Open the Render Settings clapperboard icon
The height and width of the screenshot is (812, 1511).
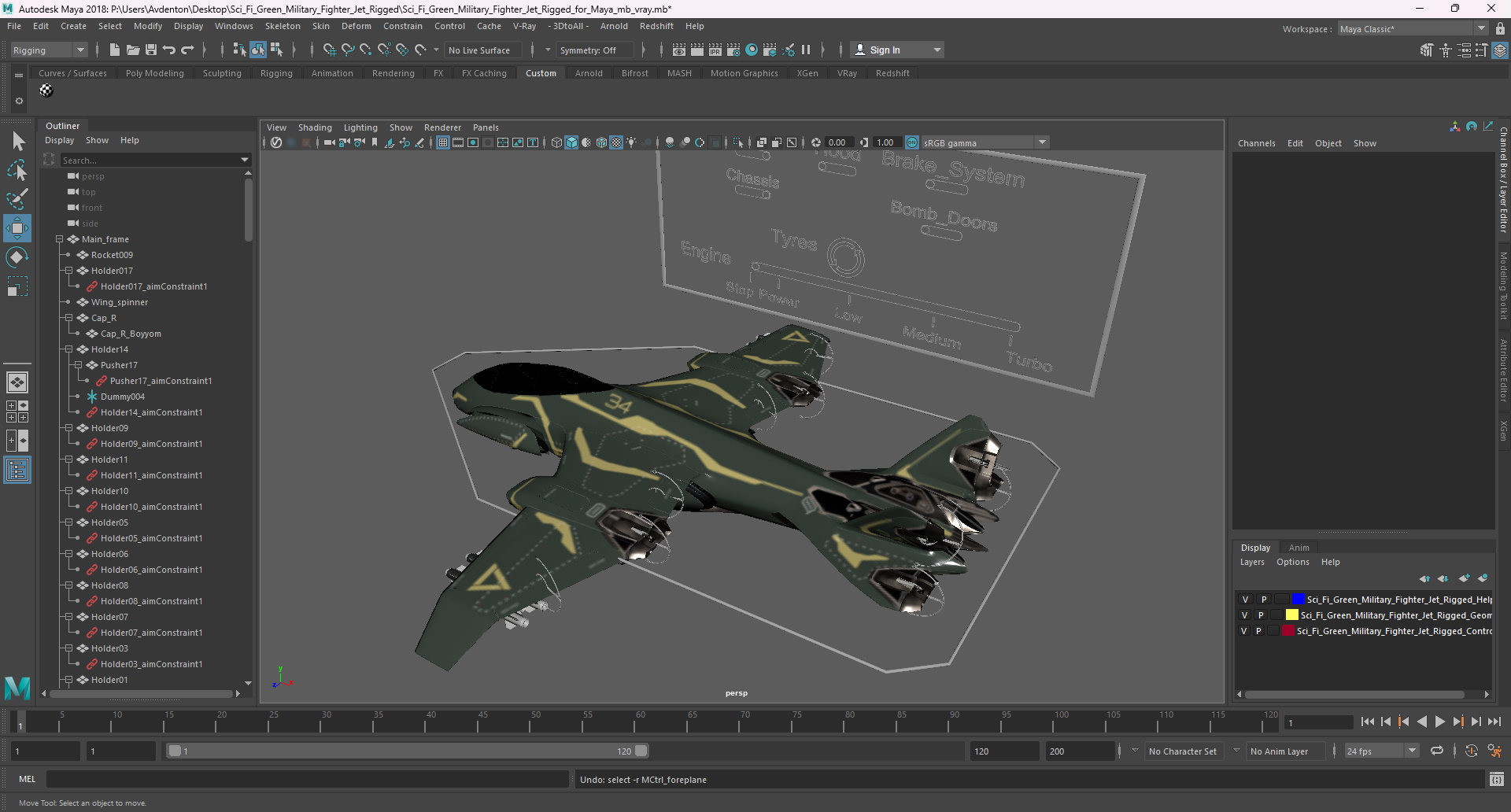click(733, 50)
